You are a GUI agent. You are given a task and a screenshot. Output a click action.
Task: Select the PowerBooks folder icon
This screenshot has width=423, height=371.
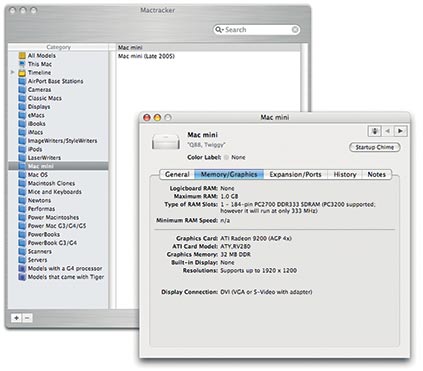[22, 234]
